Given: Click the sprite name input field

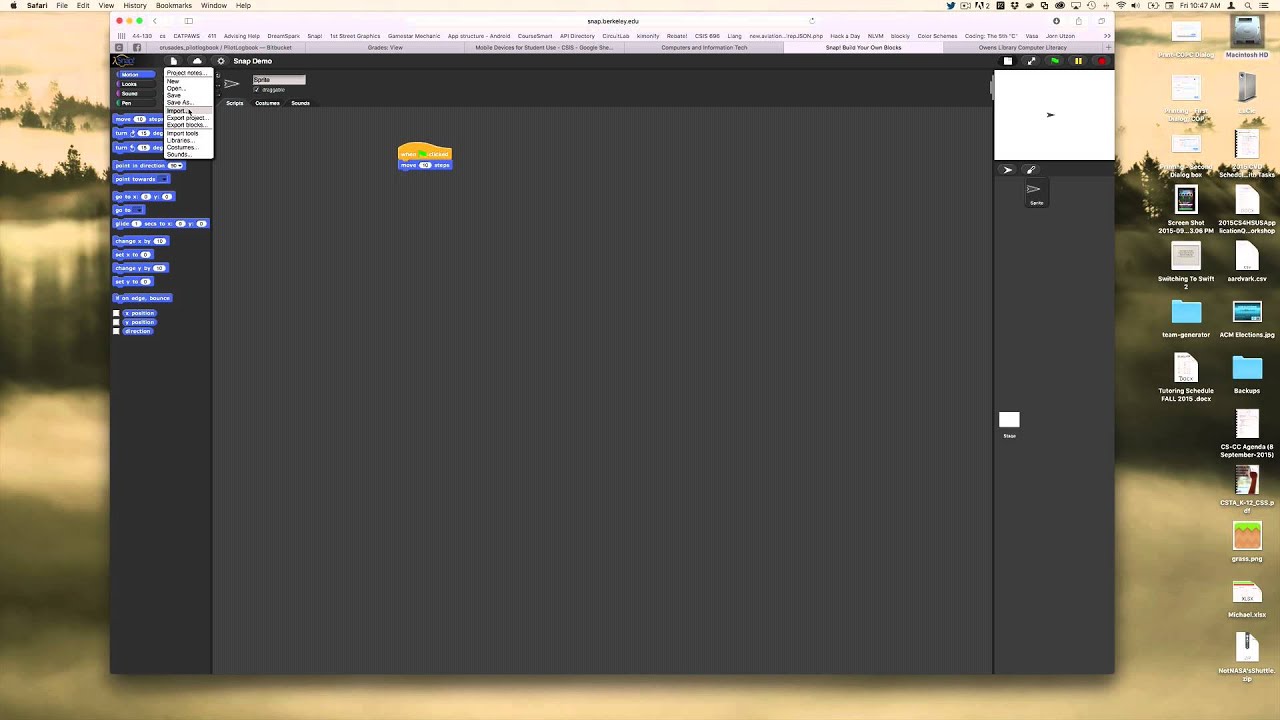Looking at the screenshot, I should tap(279, 80).
